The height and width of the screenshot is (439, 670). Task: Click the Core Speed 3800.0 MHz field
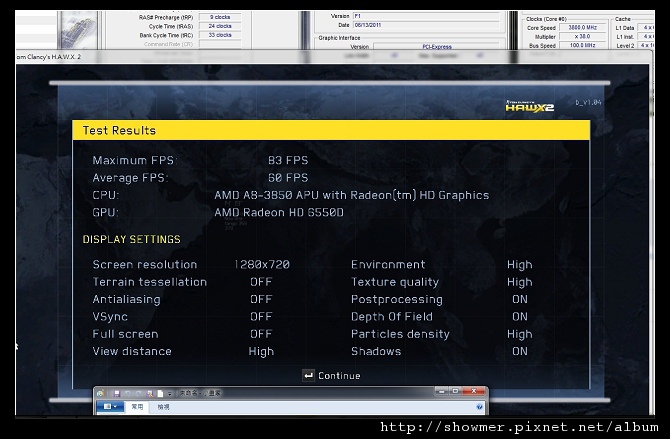pyautogui.click(x=583, y=27)
